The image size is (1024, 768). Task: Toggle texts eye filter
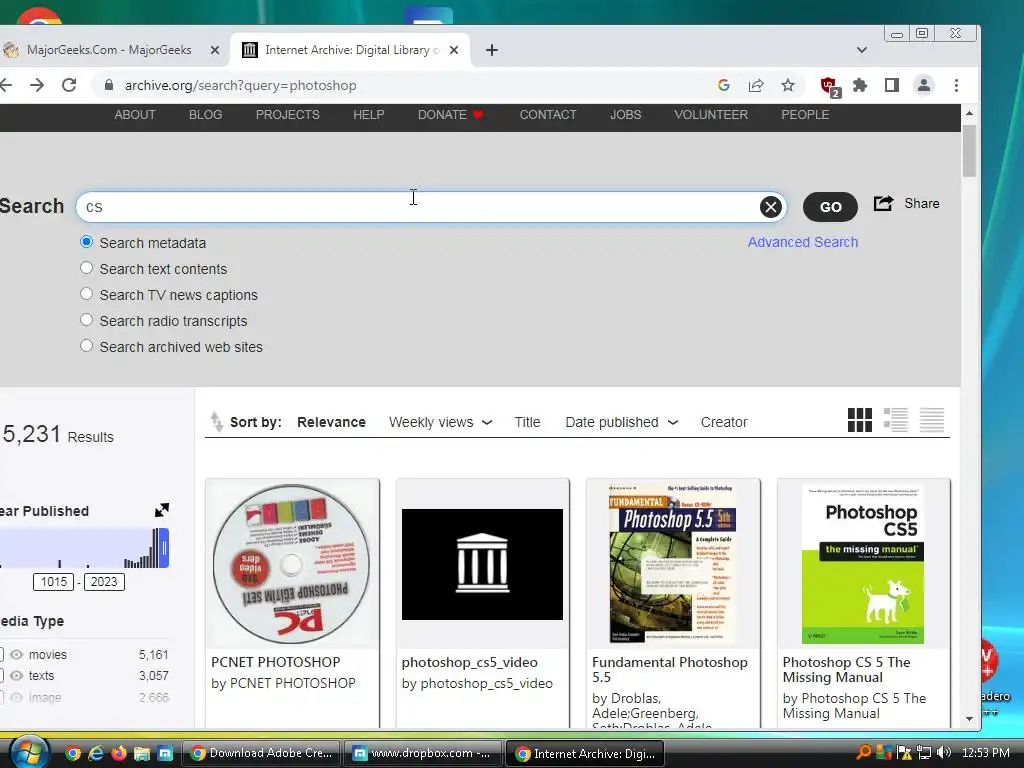tap(16, 676)
